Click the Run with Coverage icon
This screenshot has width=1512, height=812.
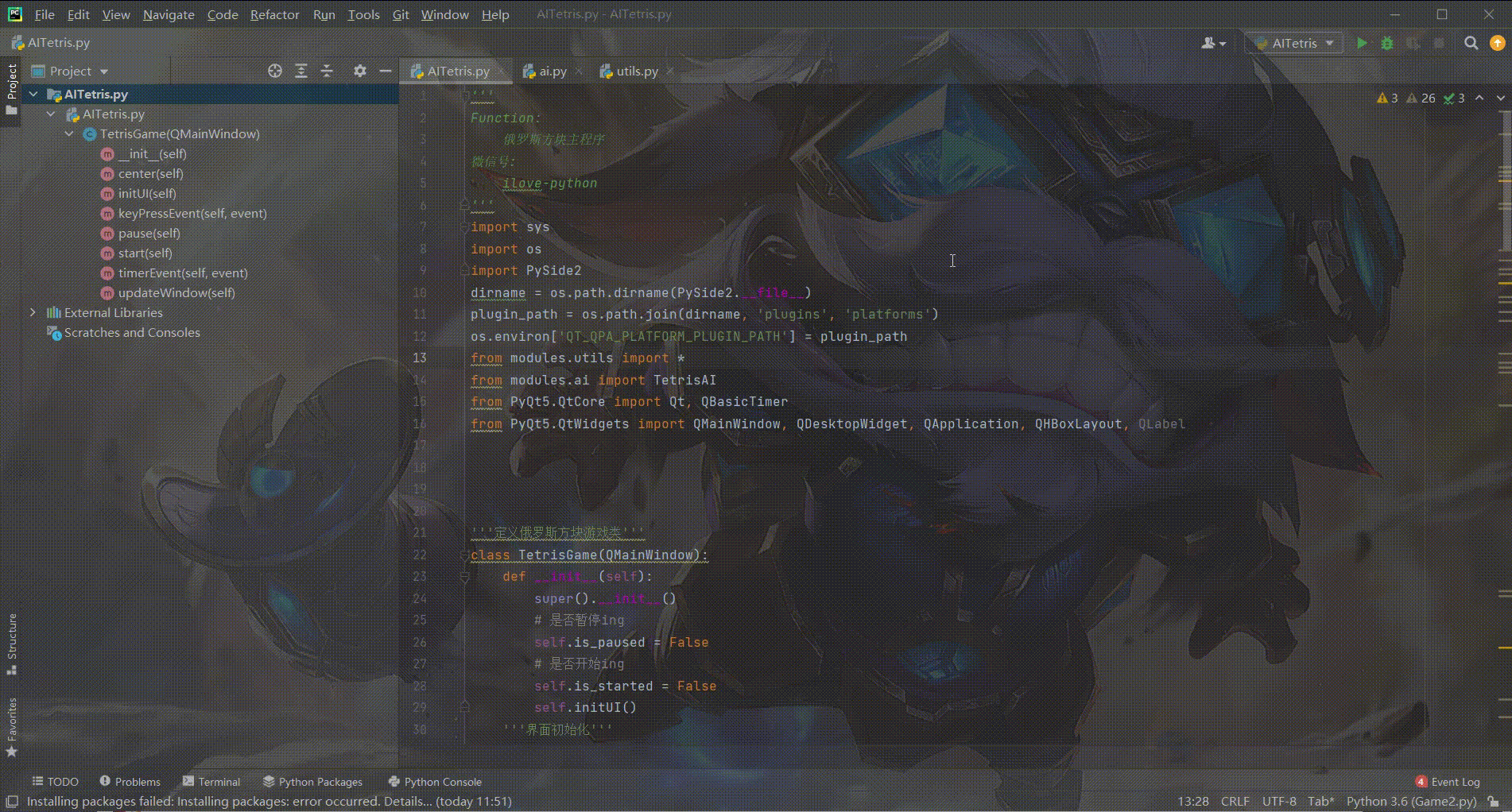point(1413,44)
